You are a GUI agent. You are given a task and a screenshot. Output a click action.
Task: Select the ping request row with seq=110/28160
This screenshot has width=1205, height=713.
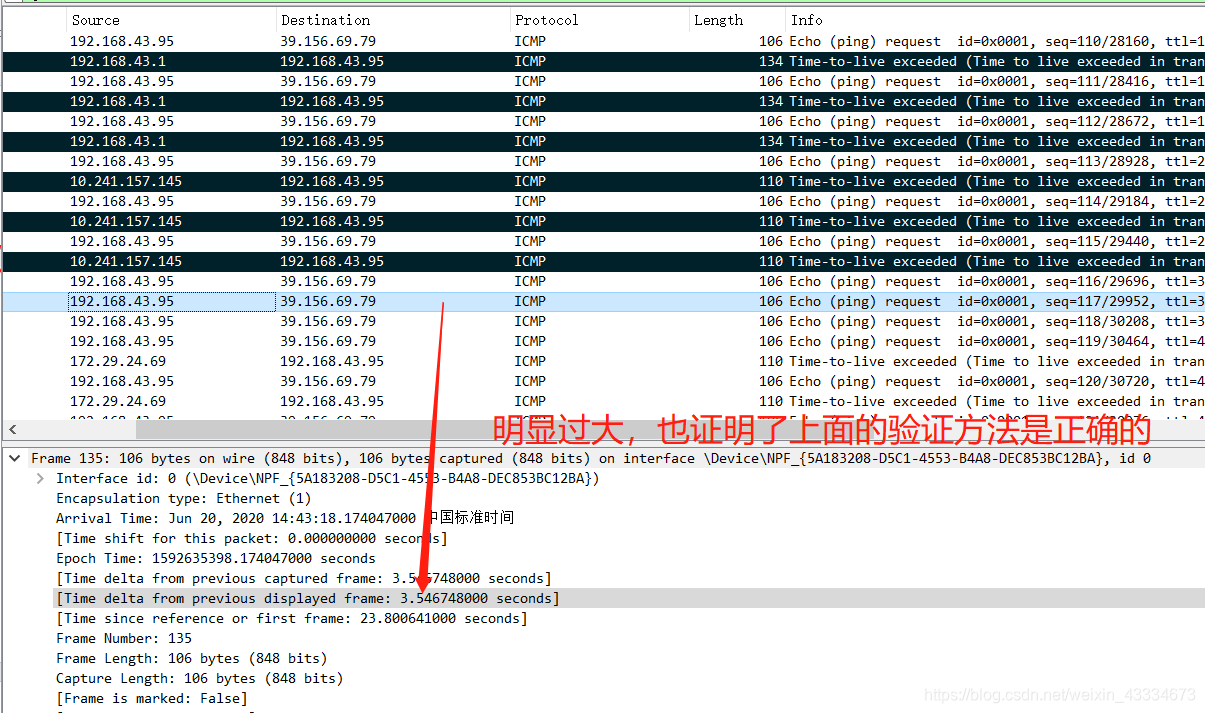[x=602, y=41]
